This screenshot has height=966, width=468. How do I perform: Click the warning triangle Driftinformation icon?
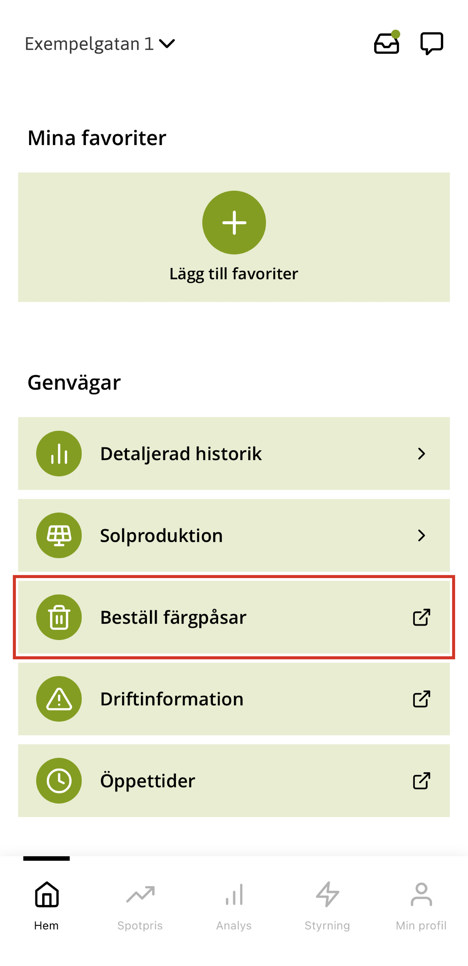(x=59, y=699)
